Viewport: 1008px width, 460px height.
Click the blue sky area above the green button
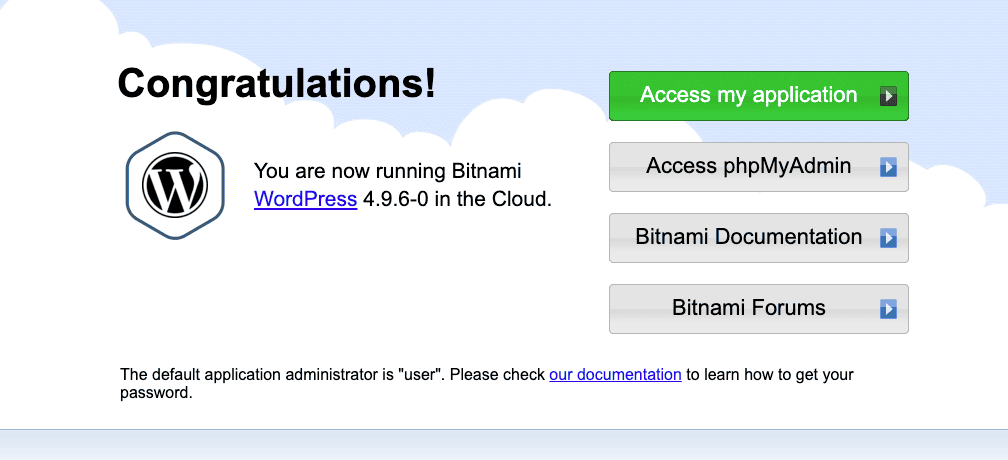click(x=759, y=35)
